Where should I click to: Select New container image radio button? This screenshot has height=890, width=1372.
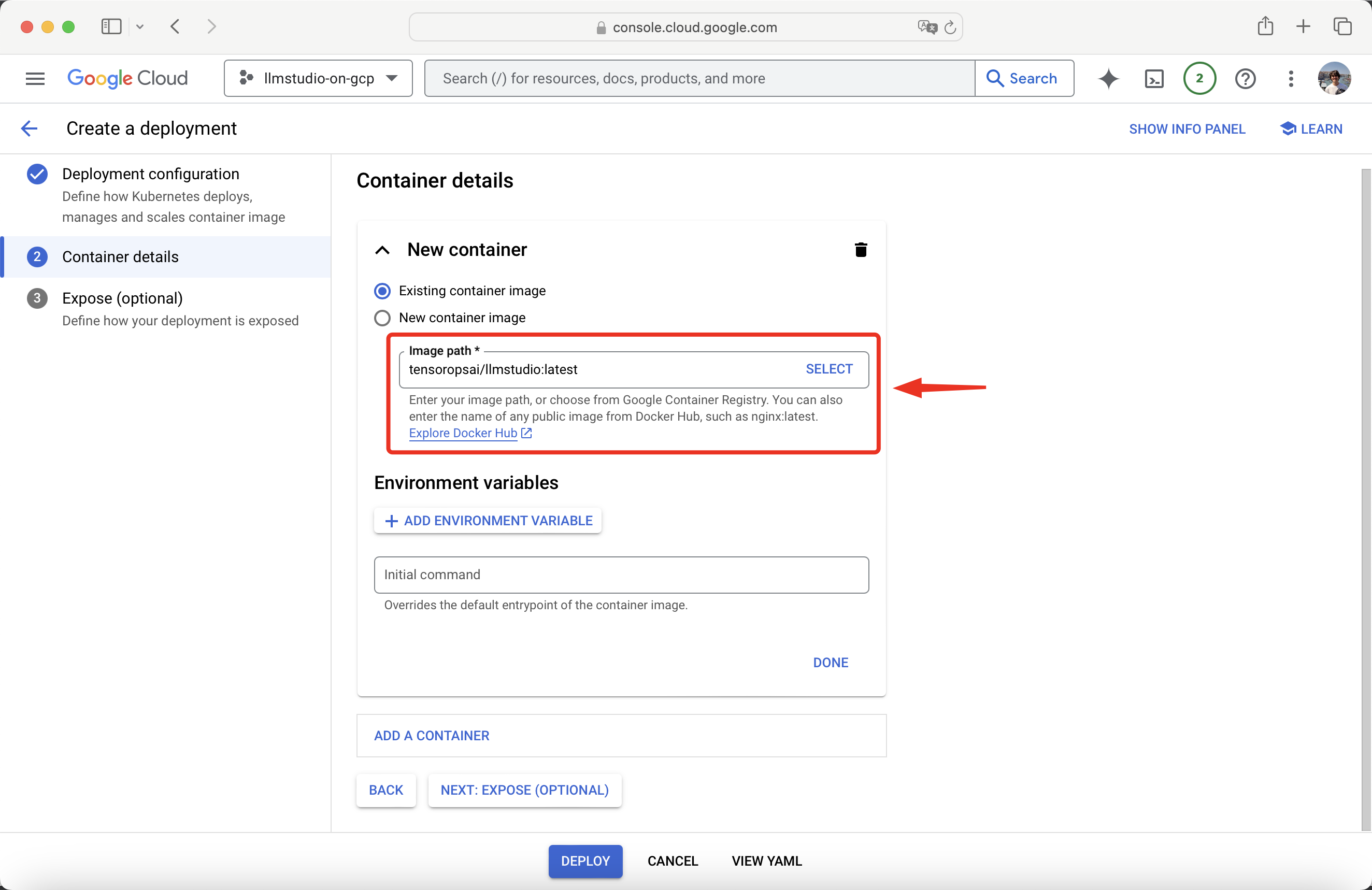(x=382, y=318)
